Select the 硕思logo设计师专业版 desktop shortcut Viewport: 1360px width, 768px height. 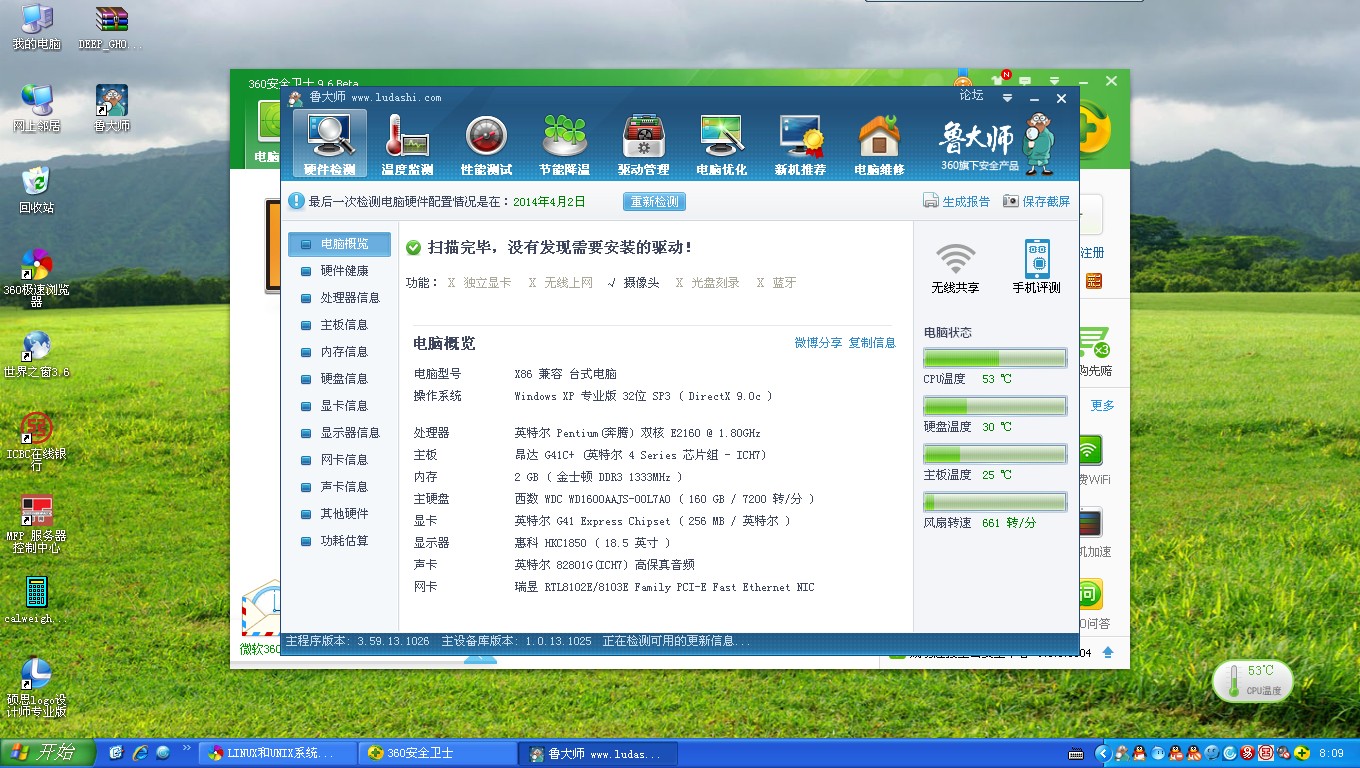coord(37,687)
